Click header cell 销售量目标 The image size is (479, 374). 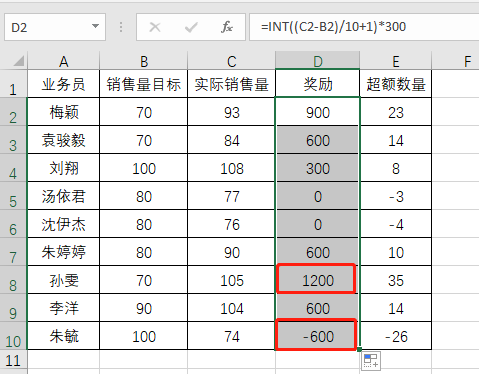(x=144, y=84)
